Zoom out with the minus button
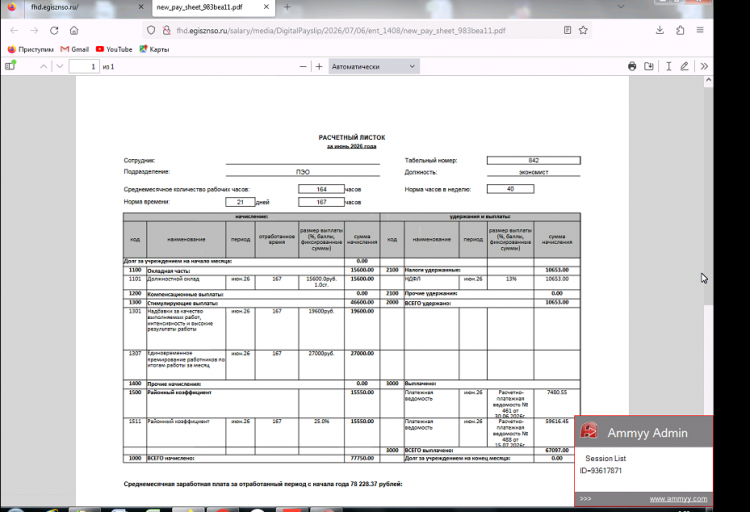Screen dimensions: 750x512 click(303, 67)
